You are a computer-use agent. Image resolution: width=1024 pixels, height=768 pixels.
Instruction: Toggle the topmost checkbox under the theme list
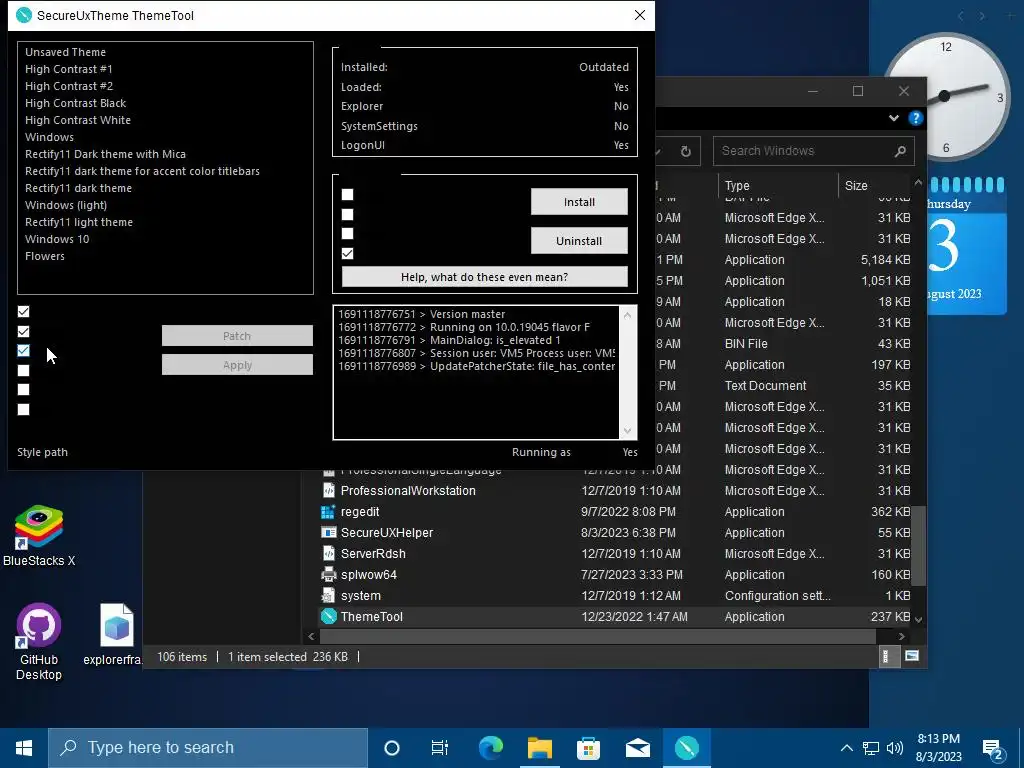24,312
